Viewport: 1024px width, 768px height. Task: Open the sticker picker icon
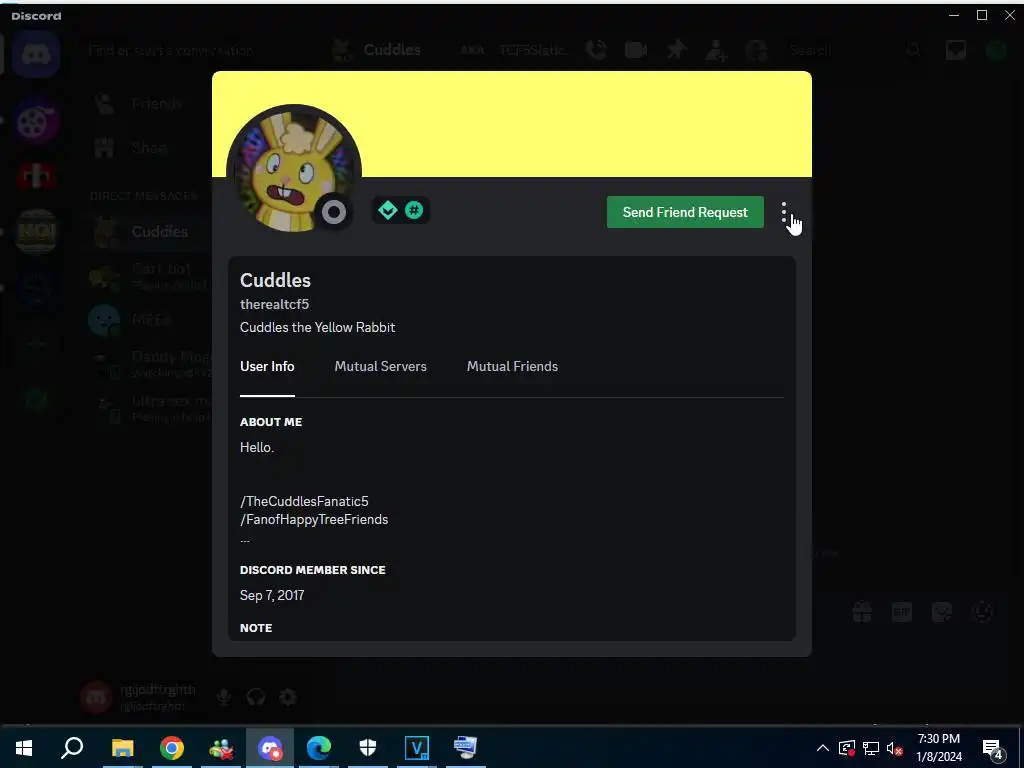tap(942, 612)
